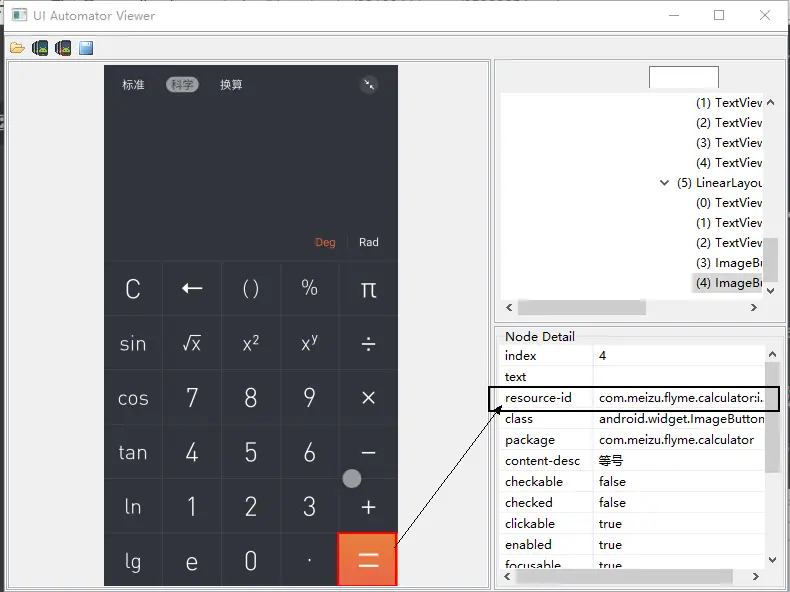This screenshot has height=592, width=790.
Task: Tap digit 5 on calculator
Action: [251, 452]
